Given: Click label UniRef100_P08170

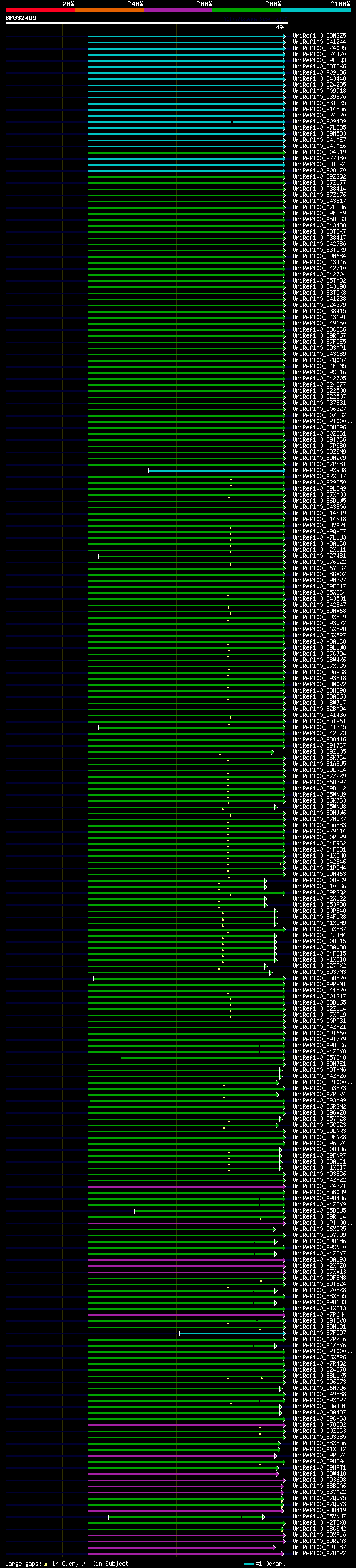Looking at the screenshot, I should (319, 170).
